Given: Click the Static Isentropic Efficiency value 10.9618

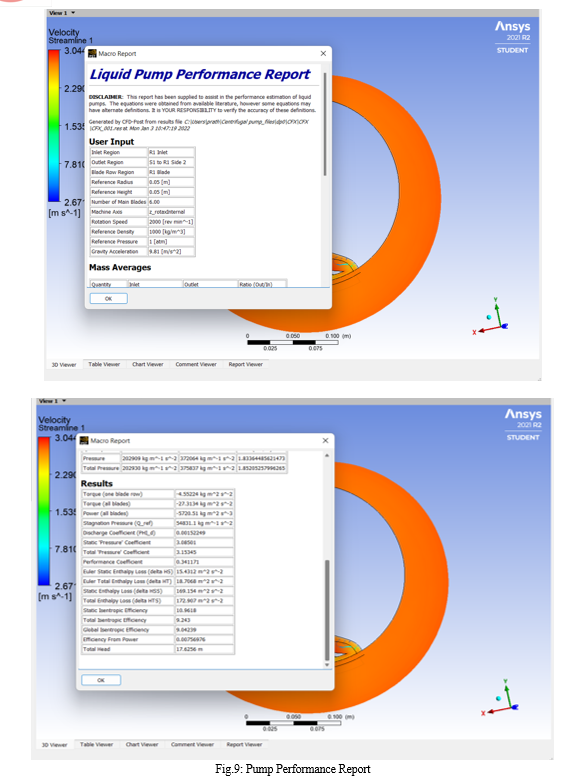Looking at the screenshot, I should coord(204,610).
